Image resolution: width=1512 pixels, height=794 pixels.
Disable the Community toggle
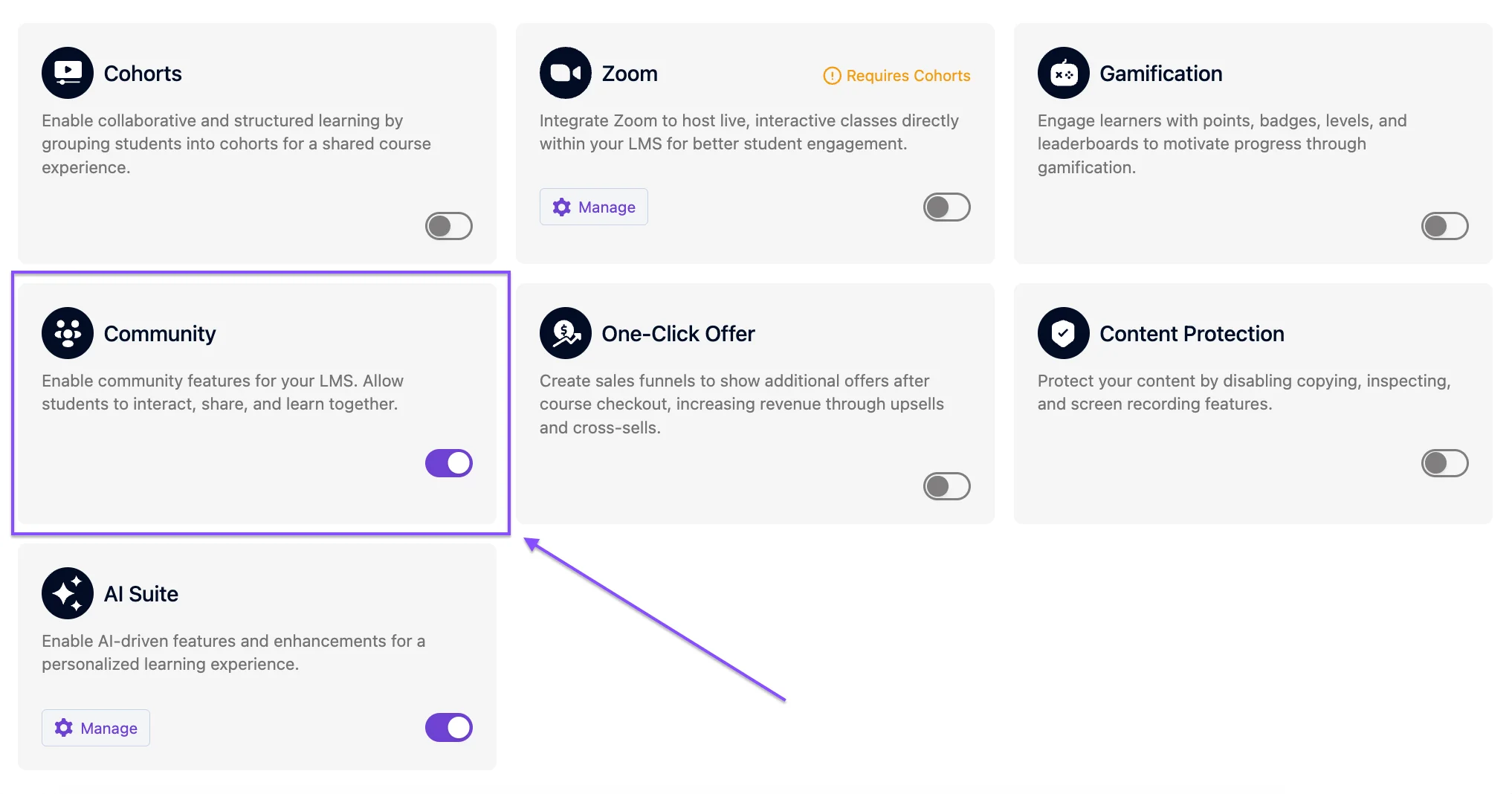tap(449, 463)
